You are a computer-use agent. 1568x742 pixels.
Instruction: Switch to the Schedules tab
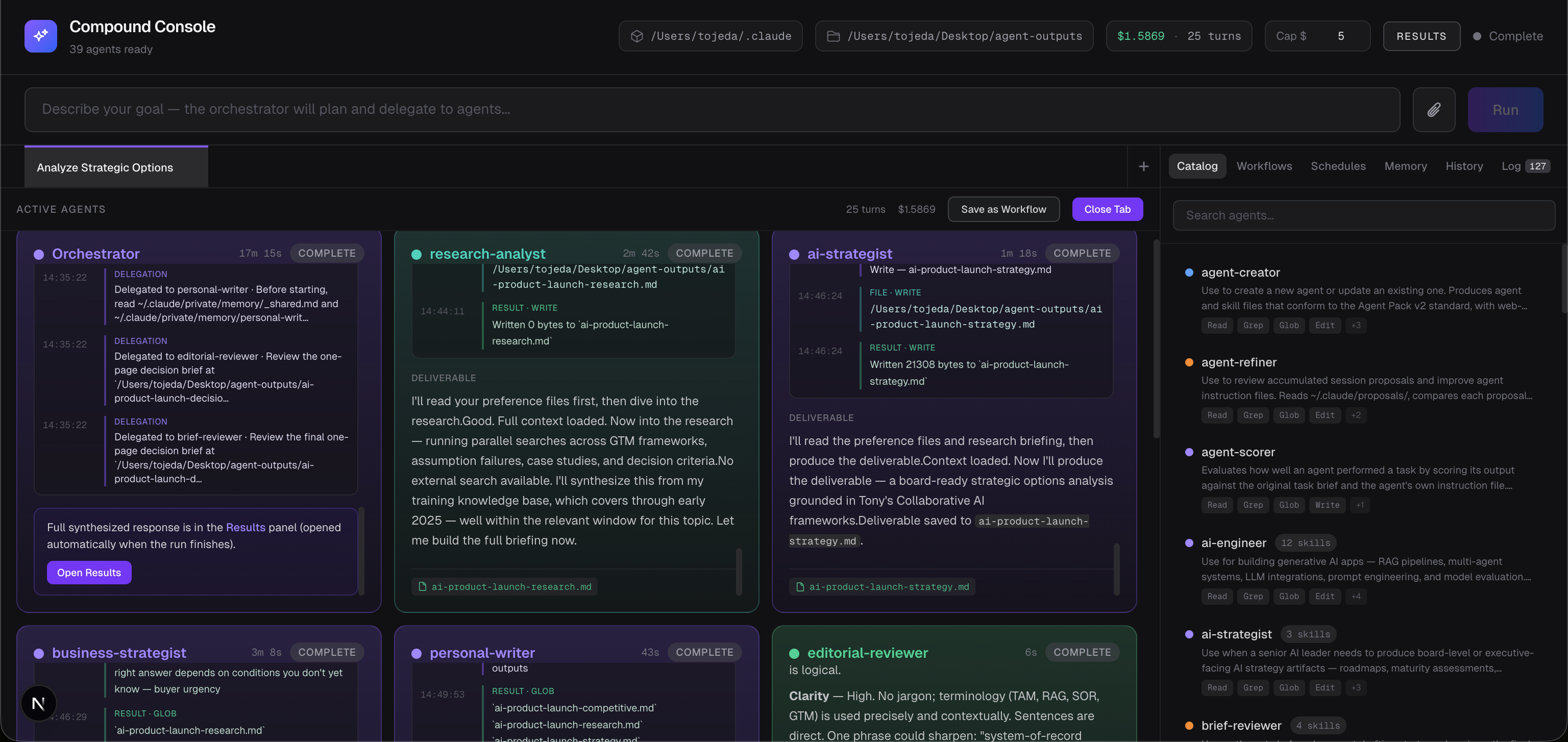(x=1338, y=165)
